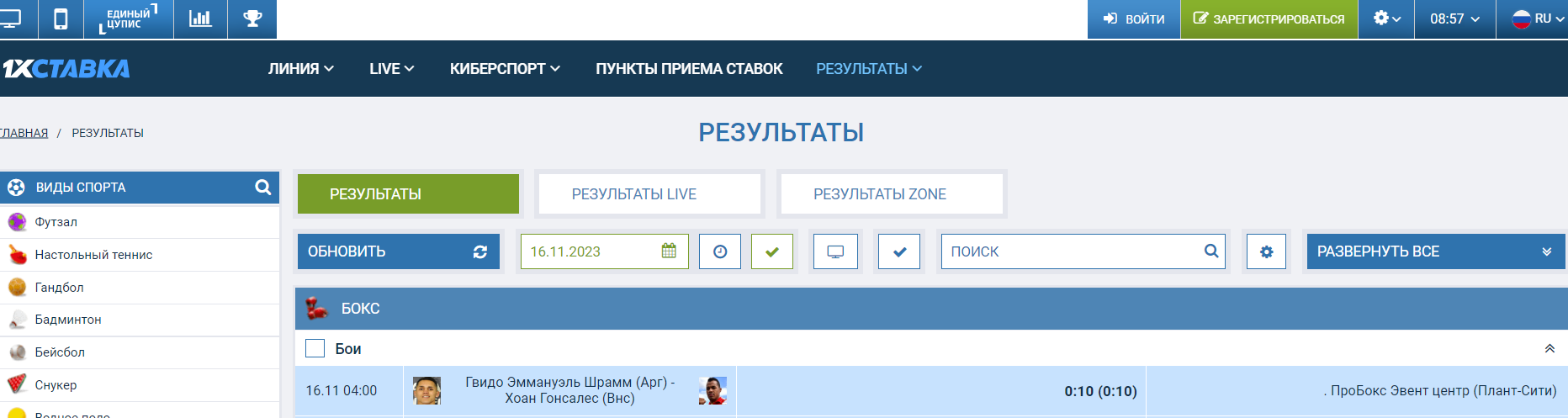Click the Футзал ball icon
The image size is (1568, 418).
coord(17,222)
